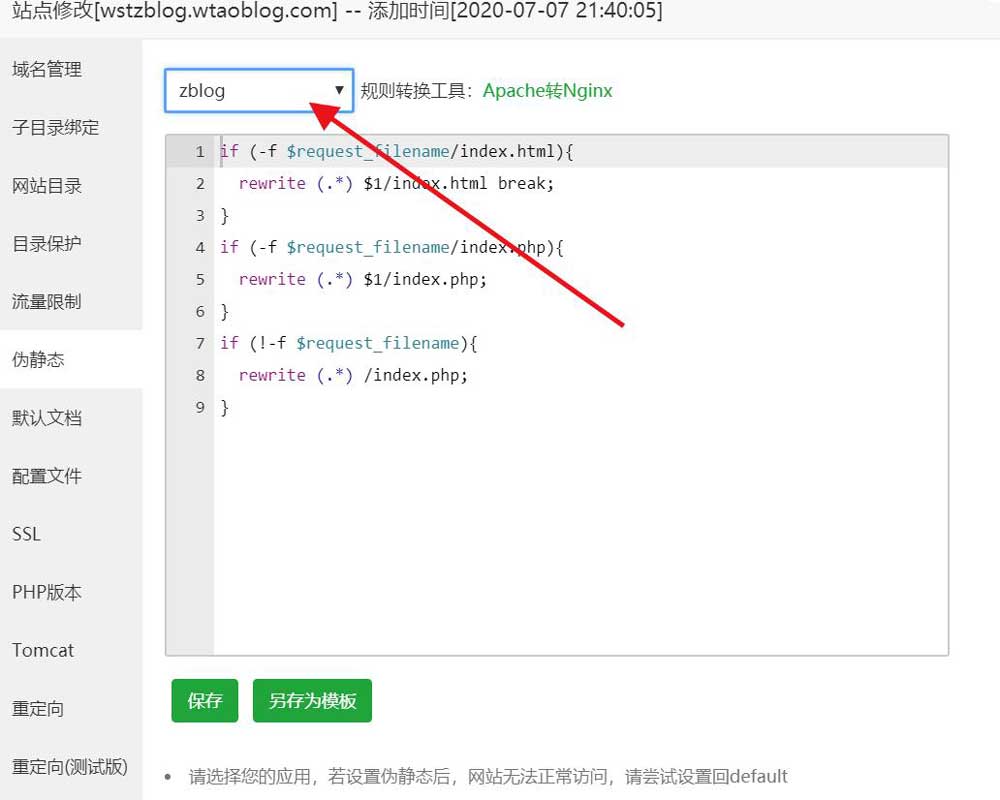Open the Tomcat tab
Screen dimensions: 1000x800
(43, 650)
